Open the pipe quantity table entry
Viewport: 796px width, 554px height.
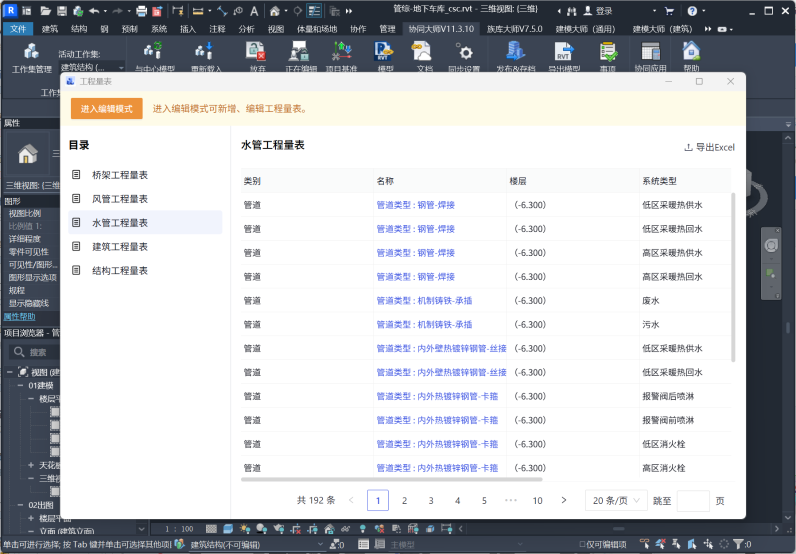119,222
